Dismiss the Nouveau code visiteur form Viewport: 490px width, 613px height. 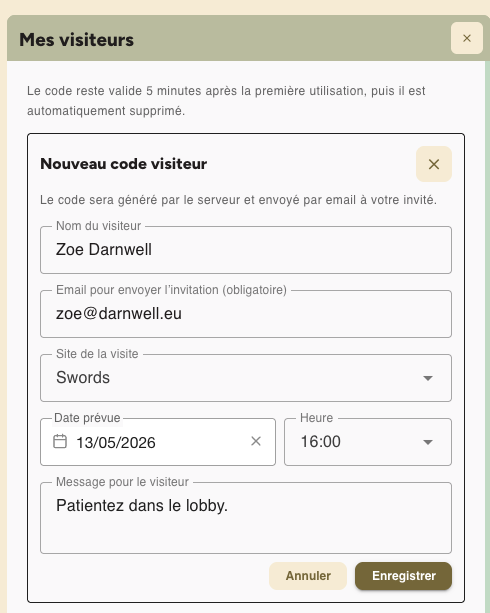[x=434, y=164]
